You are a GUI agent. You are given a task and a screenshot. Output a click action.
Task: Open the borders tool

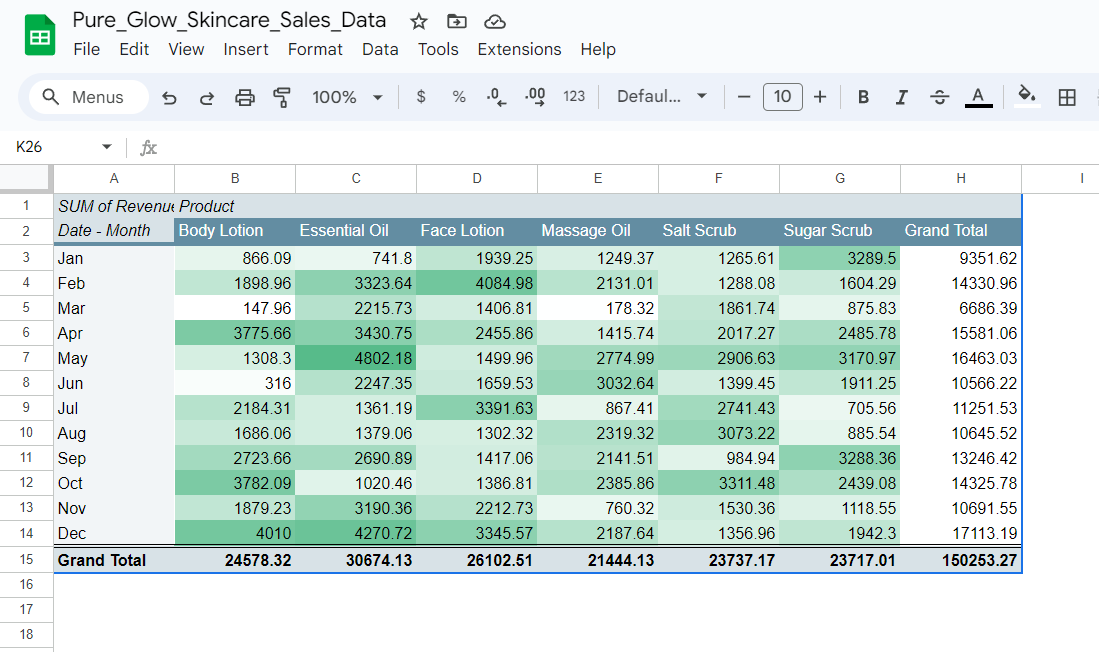click(x=1067, y=97)
